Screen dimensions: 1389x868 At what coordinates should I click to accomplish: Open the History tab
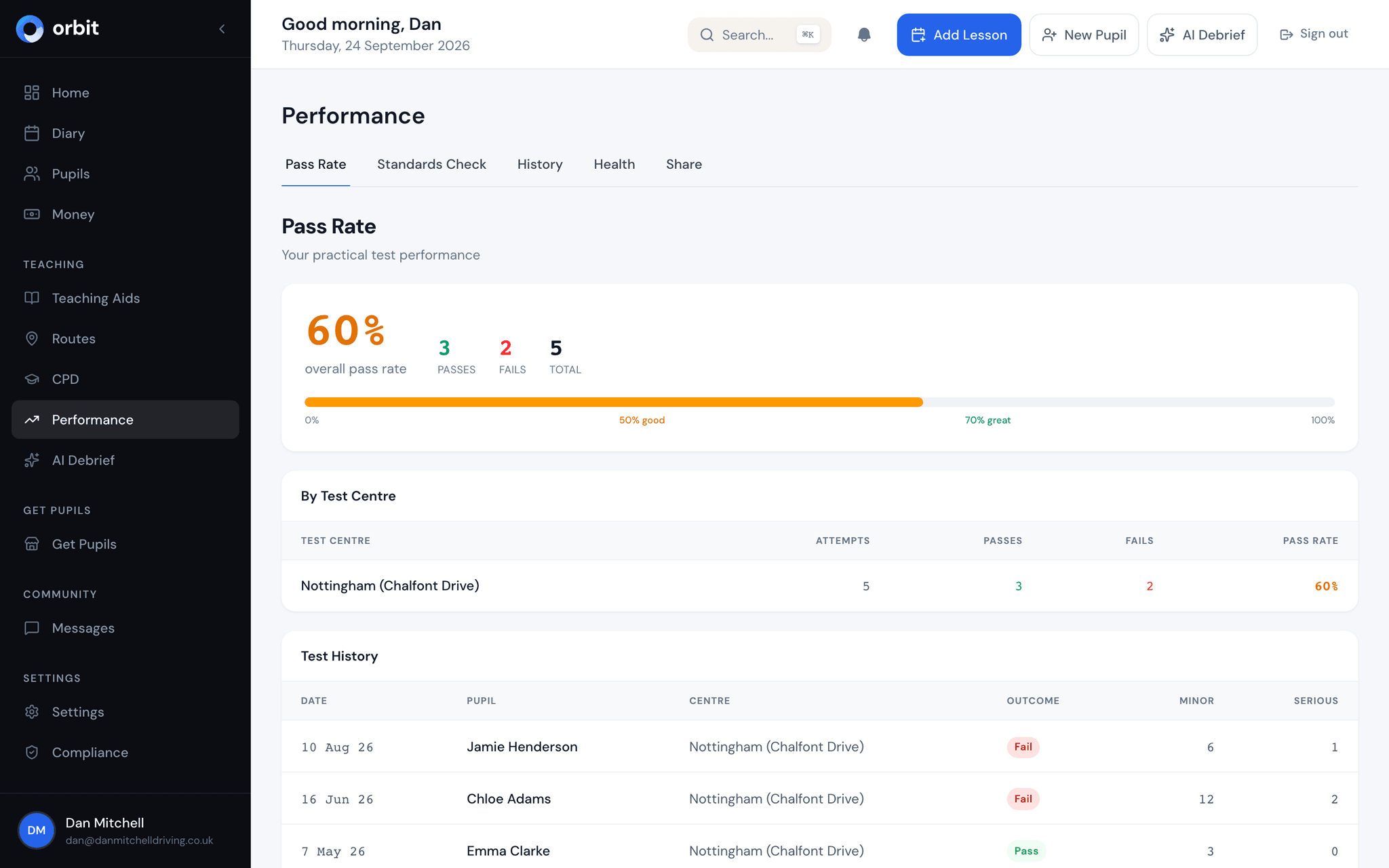(540, 165)
